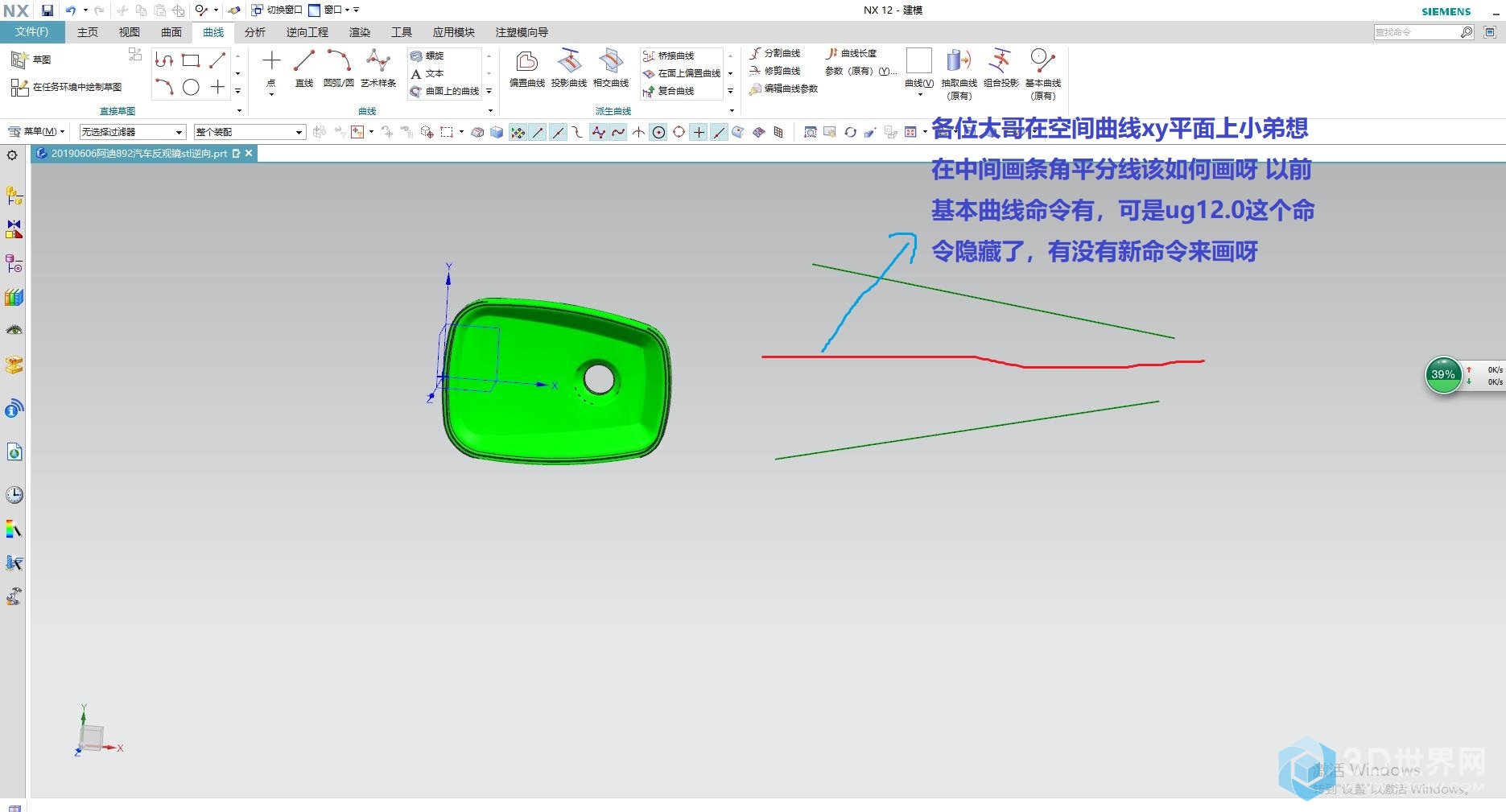Viewport: 1506px width, 812px height.
Task: Toggle Midpoint snap option
Action: 559,133
